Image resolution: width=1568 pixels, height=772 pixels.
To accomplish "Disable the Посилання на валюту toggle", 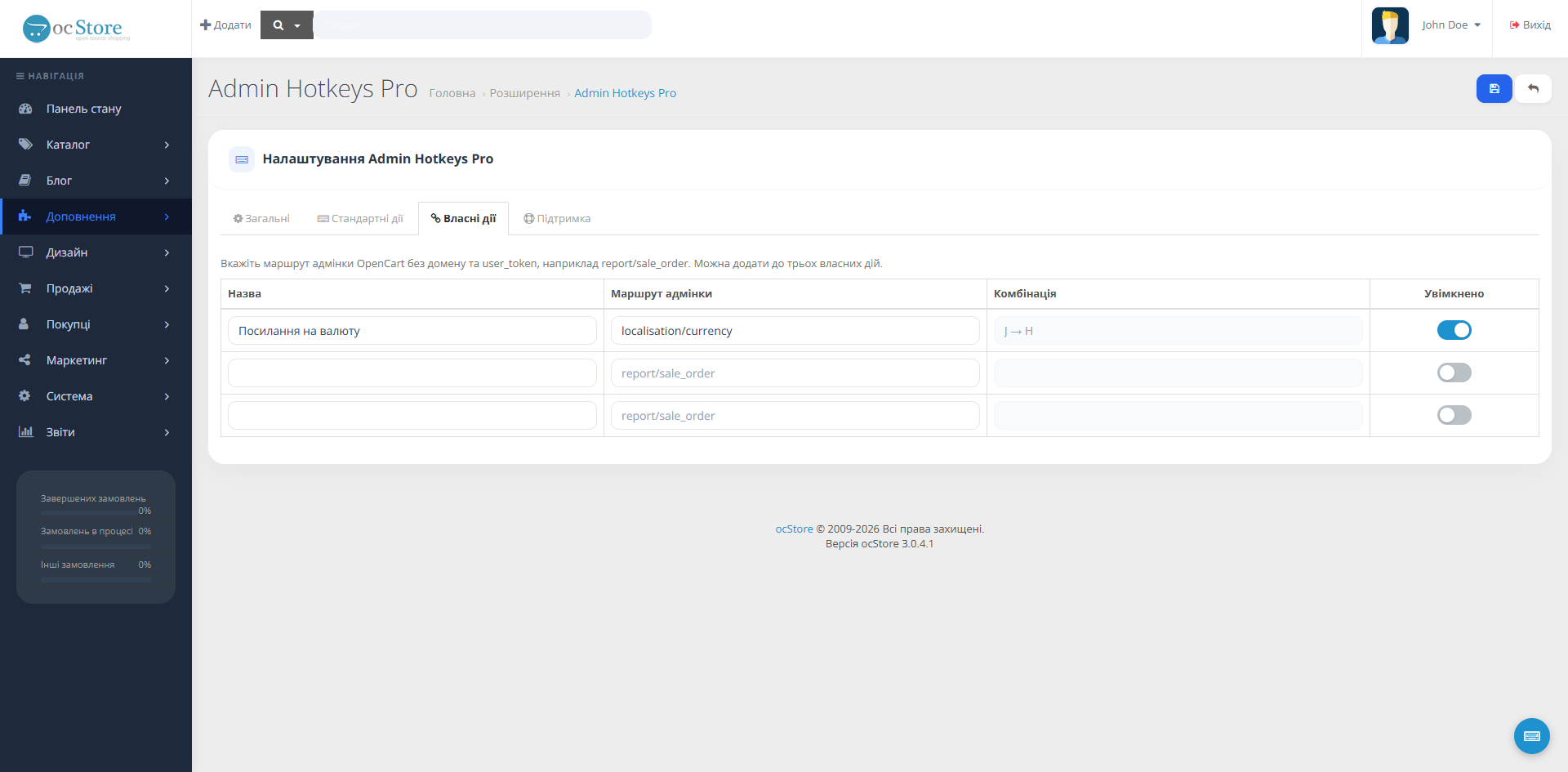I will (1454, 330).
